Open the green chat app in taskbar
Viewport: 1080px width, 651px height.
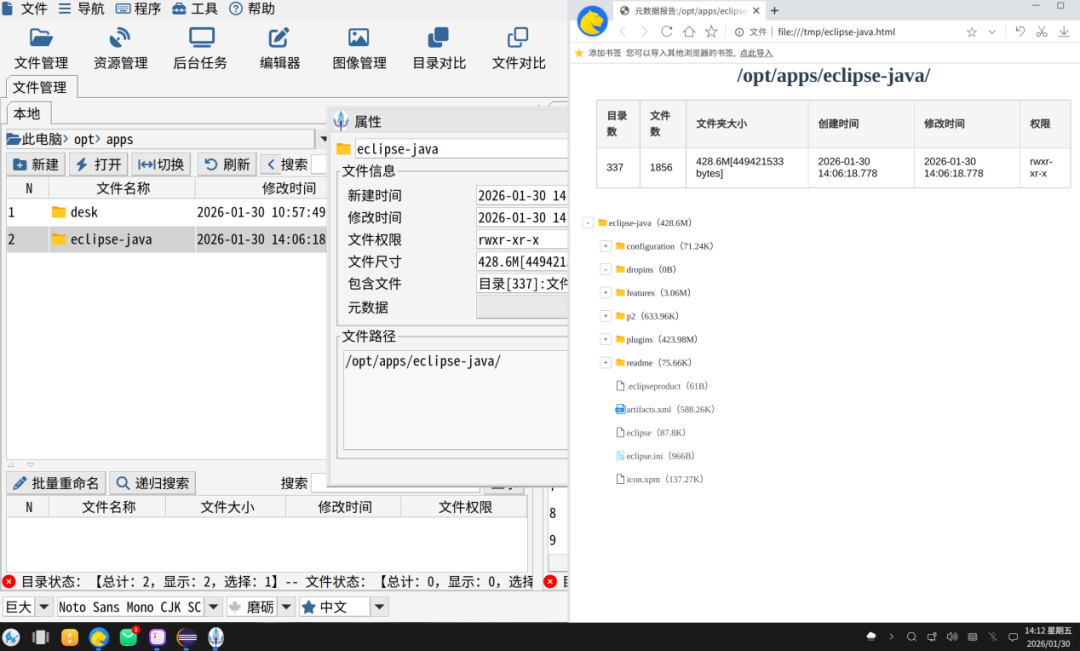click(x=128, y=637)
